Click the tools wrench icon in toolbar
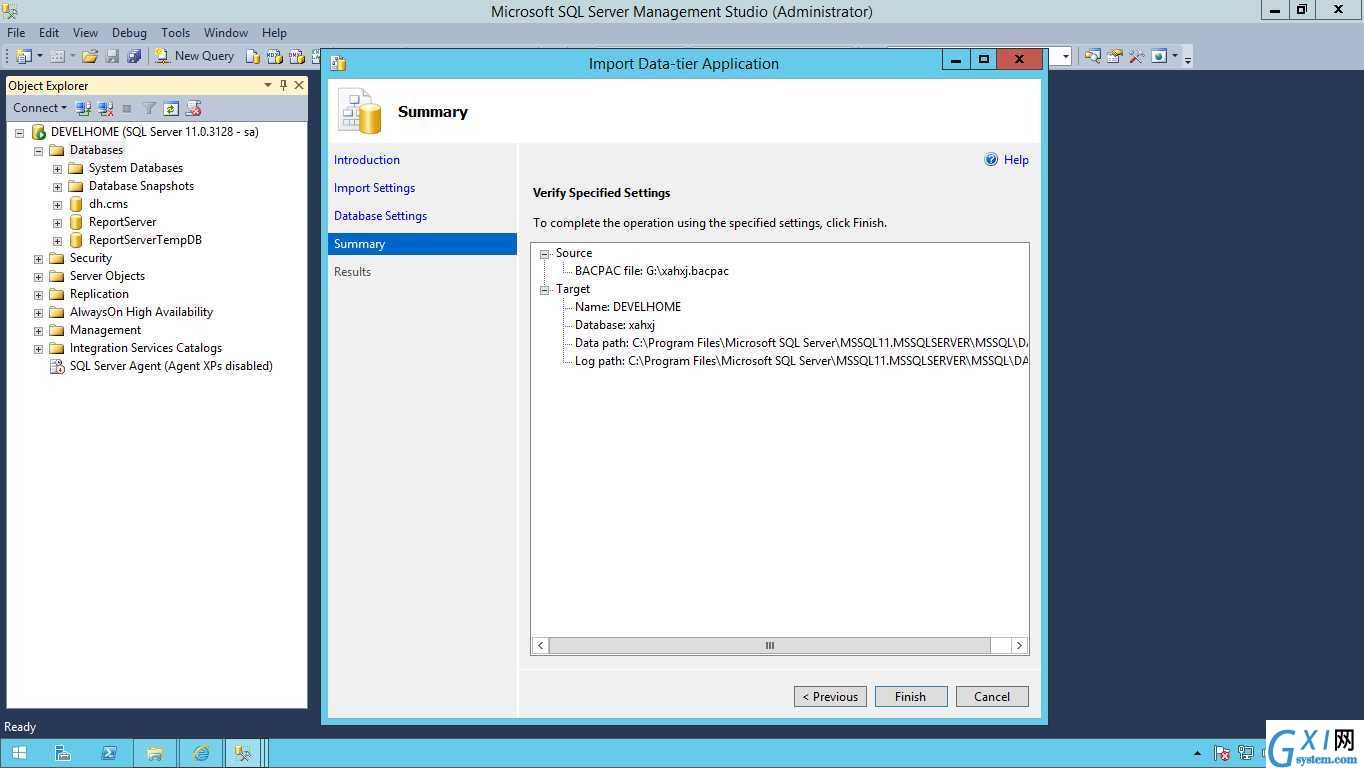This screenshot has width=1364, height=768. [1136, 56]
